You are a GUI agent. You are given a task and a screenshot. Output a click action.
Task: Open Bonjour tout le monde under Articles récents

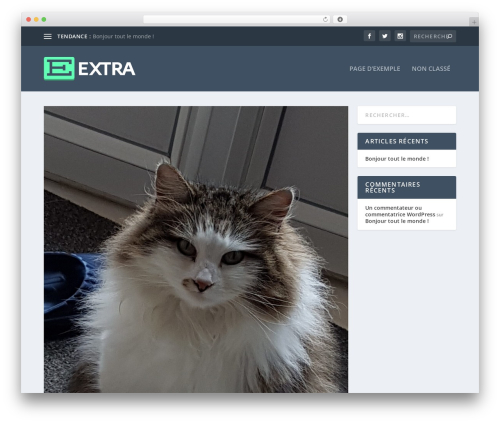tap(397, 159)
